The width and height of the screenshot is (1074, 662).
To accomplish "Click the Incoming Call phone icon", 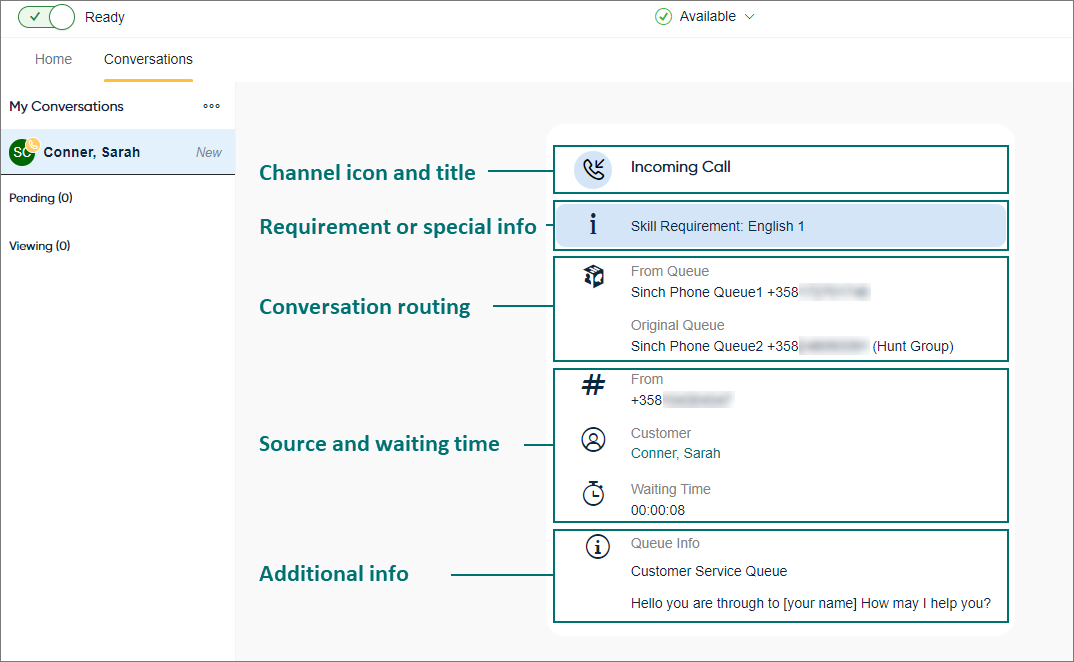I will click(x=593, y=169).
